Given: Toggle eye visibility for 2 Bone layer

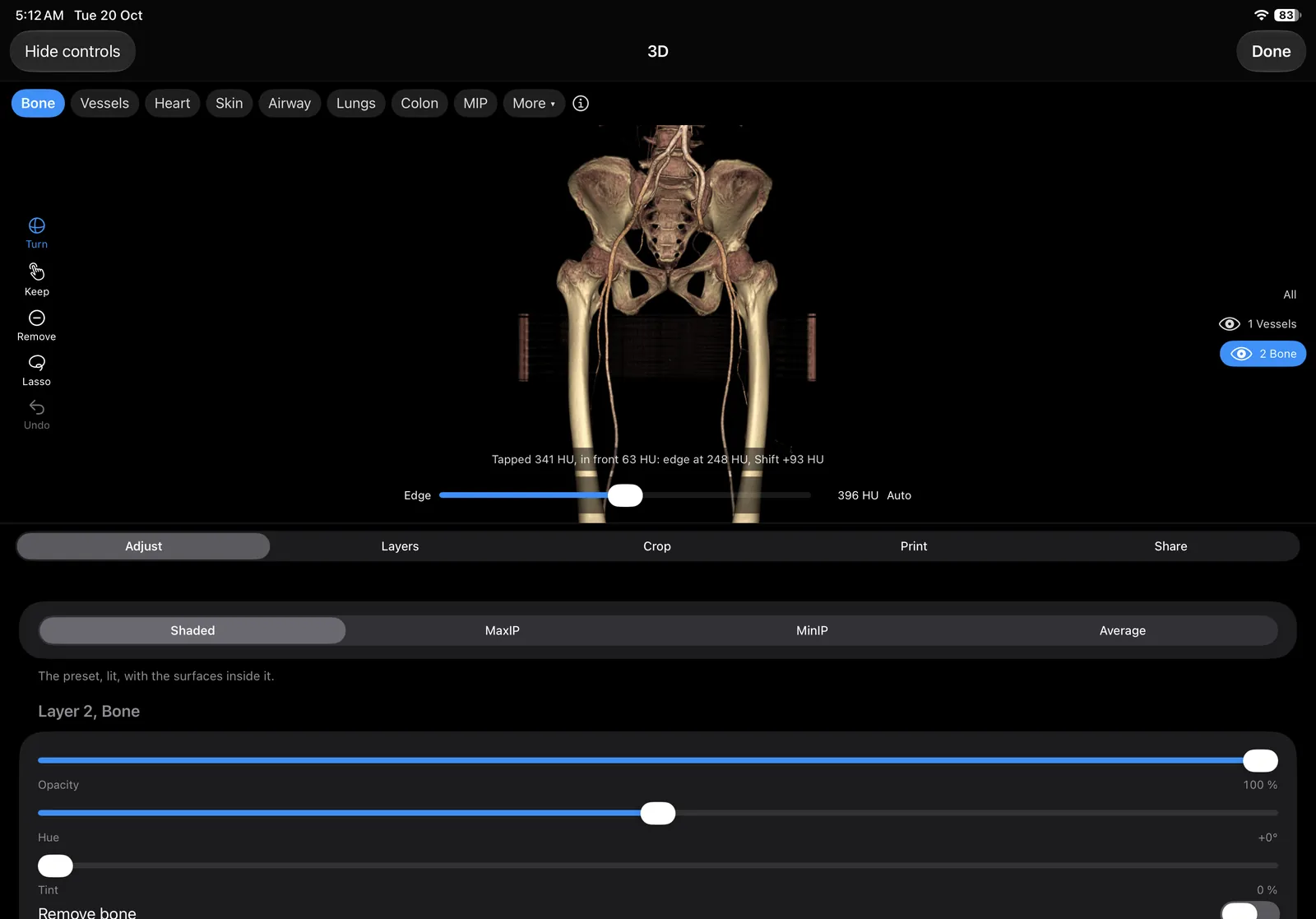Looking at the screenshot, I should tap(1241, 354).
